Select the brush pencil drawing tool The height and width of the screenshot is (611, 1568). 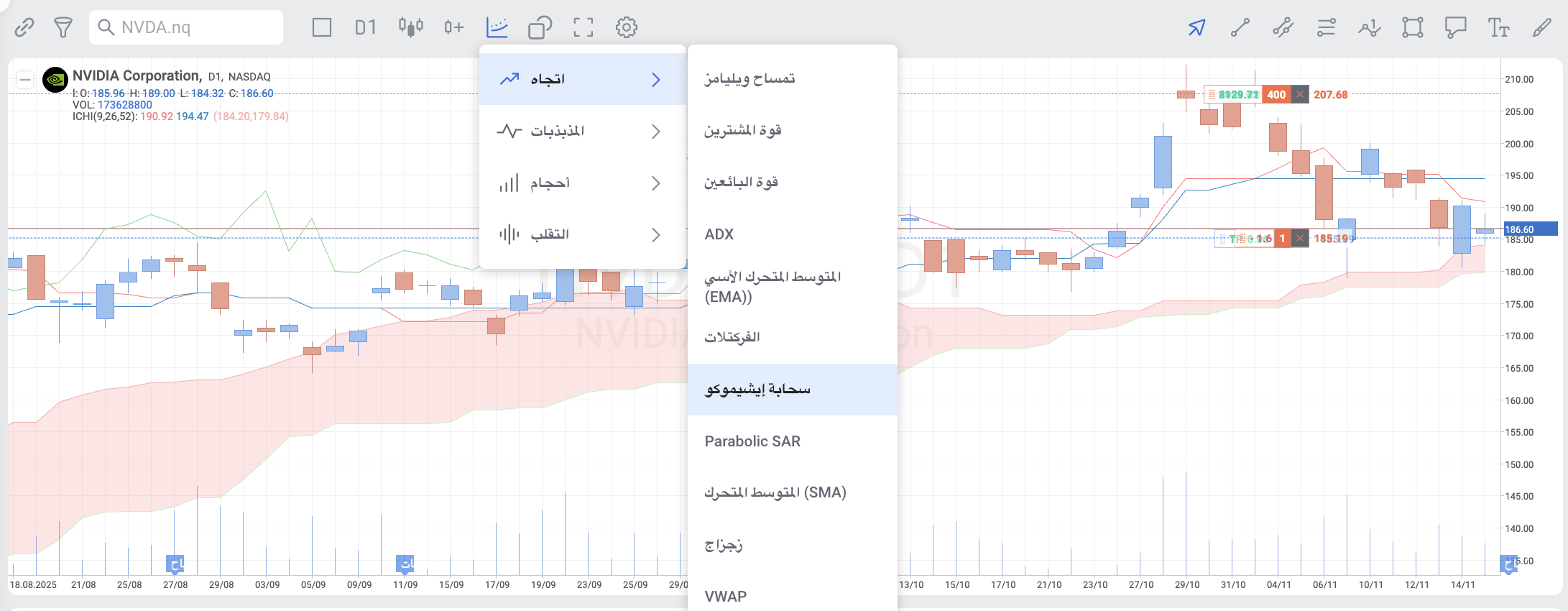click(x=1542, y=27)
